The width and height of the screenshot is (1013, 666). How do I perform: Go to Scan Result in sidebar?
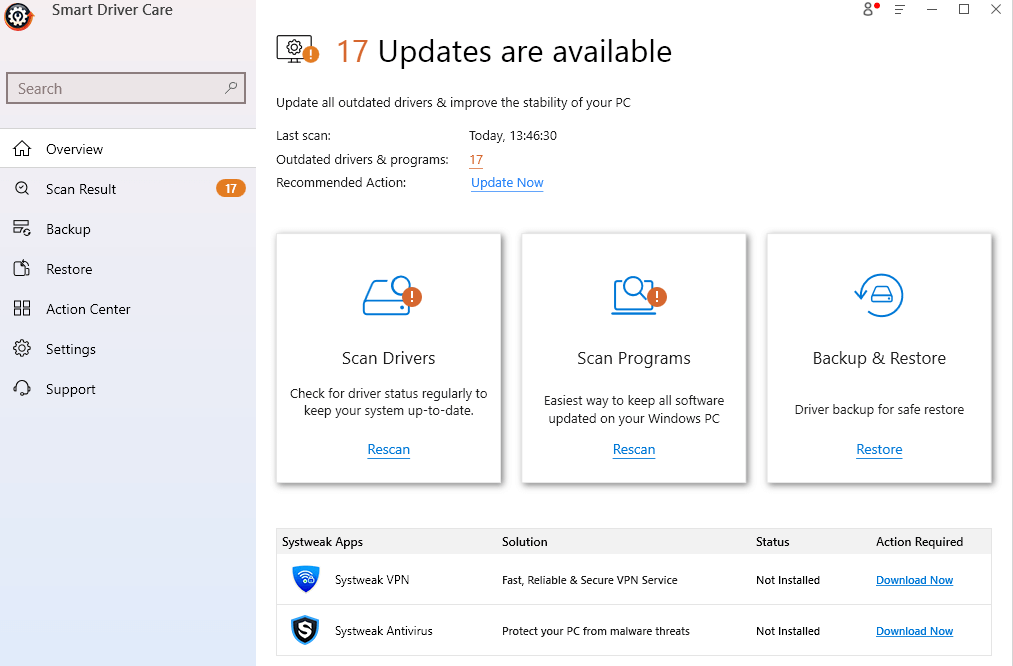click(128, 189)
